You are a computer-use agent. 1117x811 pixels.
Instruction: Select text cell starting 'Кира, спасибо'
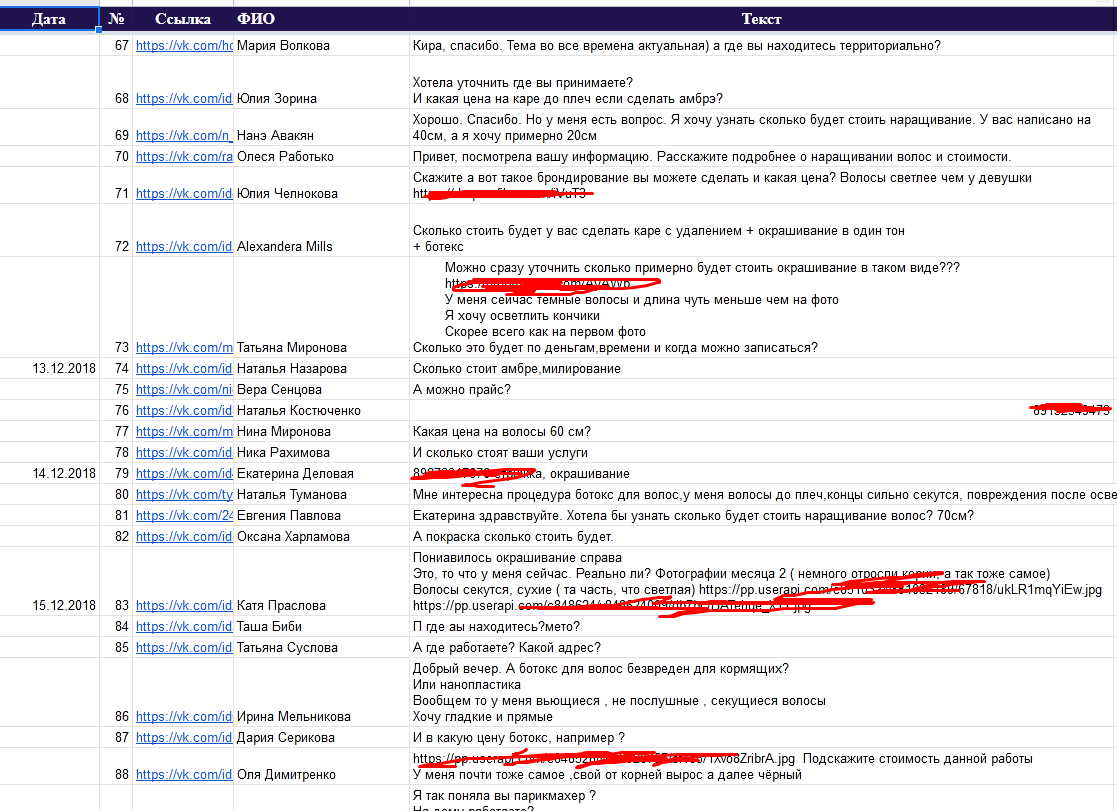pos(763,46)
